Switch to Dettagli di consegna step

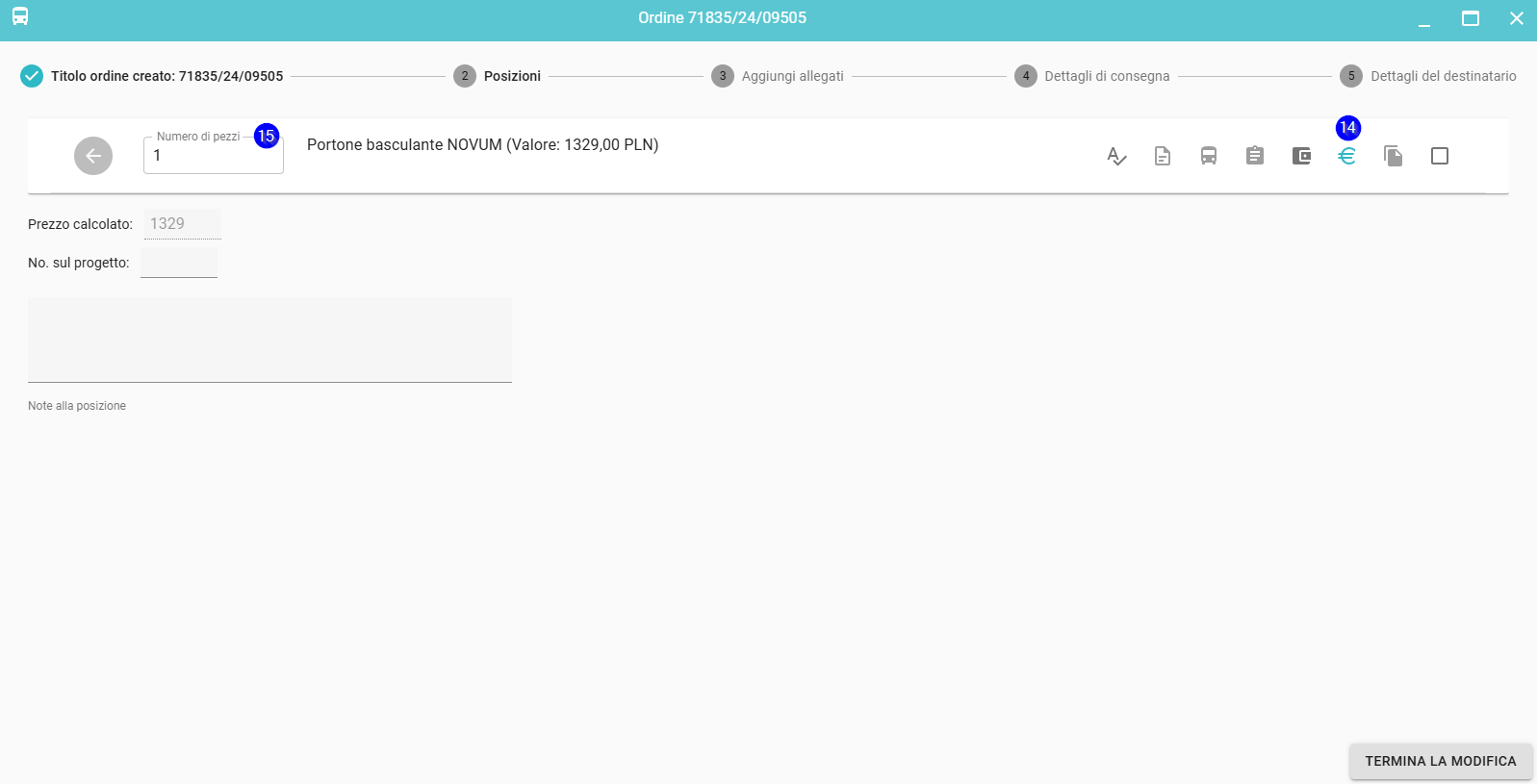point(1092,76)
